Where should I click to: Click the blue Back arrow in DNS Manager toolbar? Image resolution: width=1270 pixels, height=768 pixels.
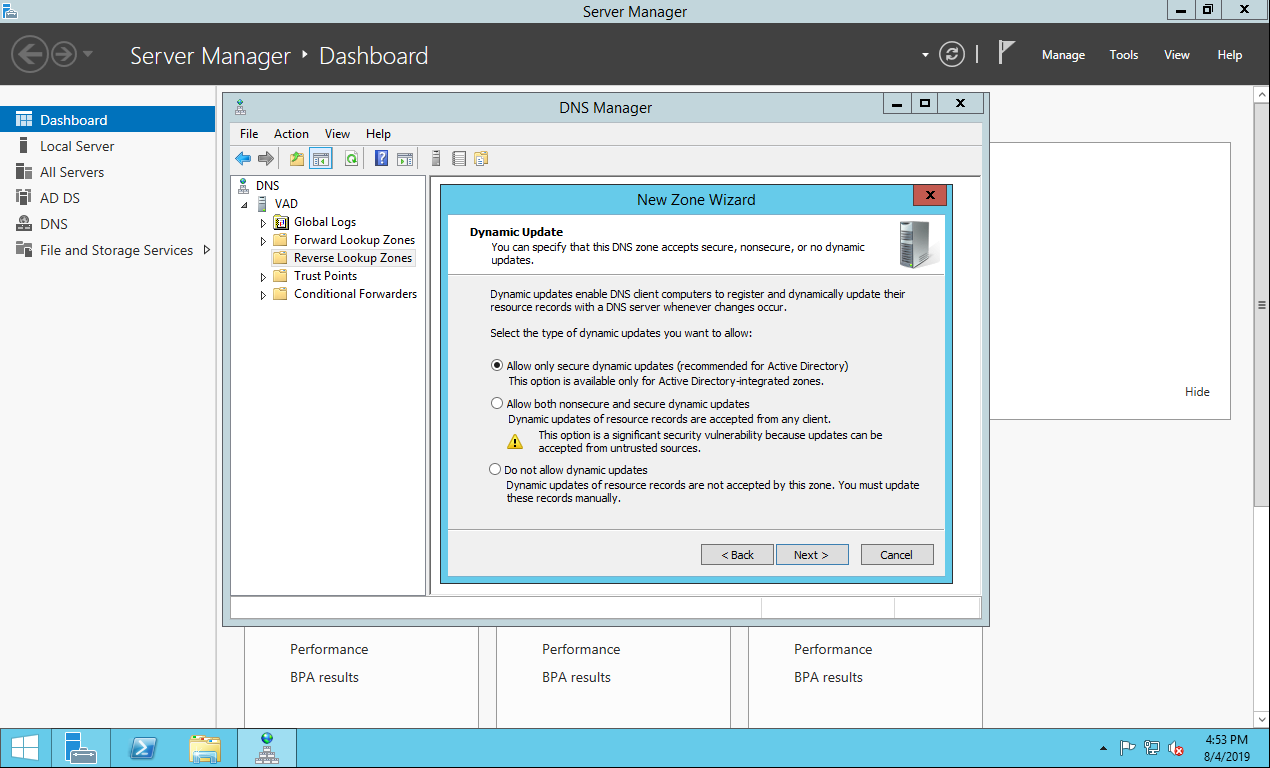coord(243,158)
